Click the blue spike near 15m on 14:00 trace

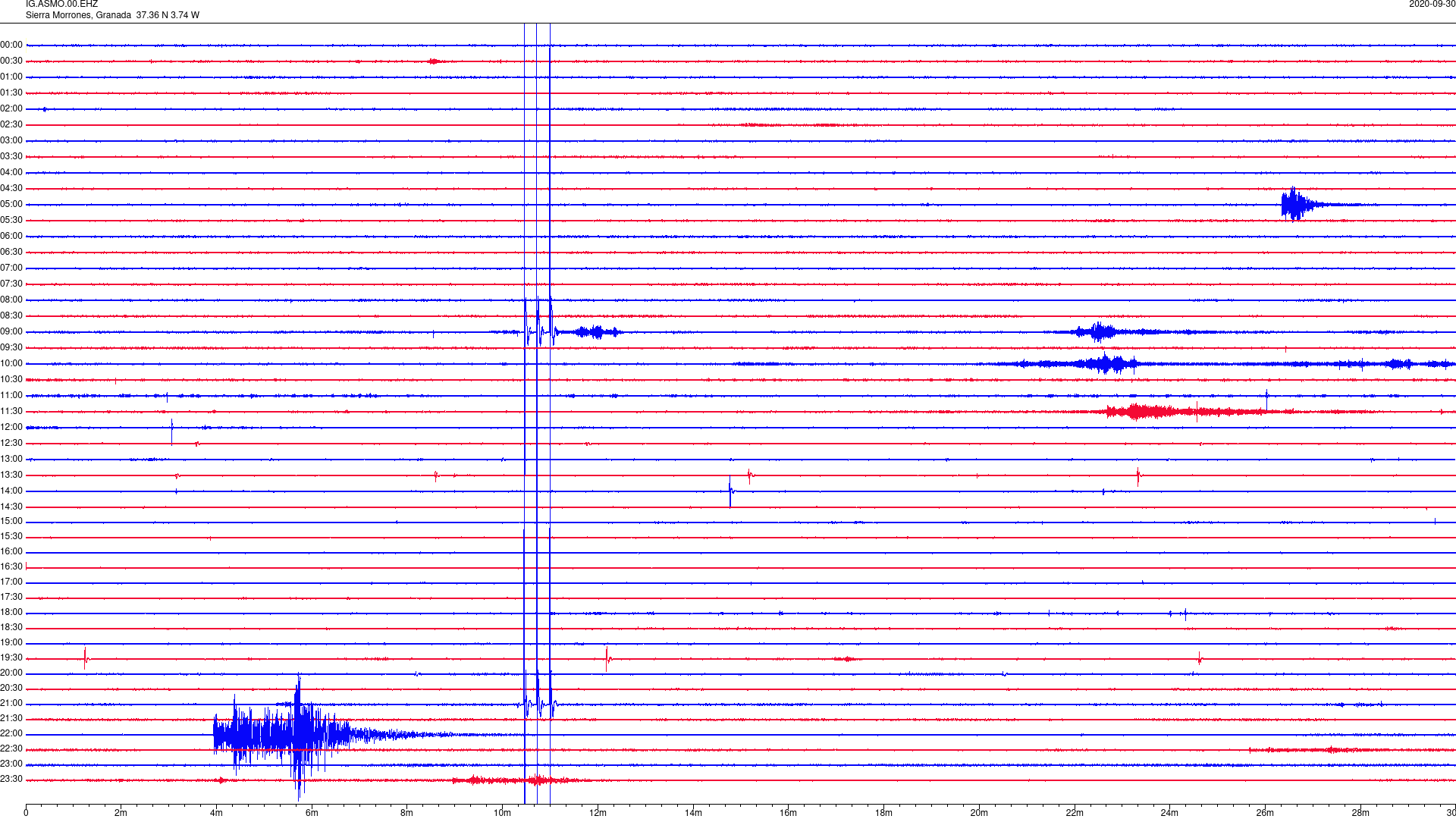point(731,491)
